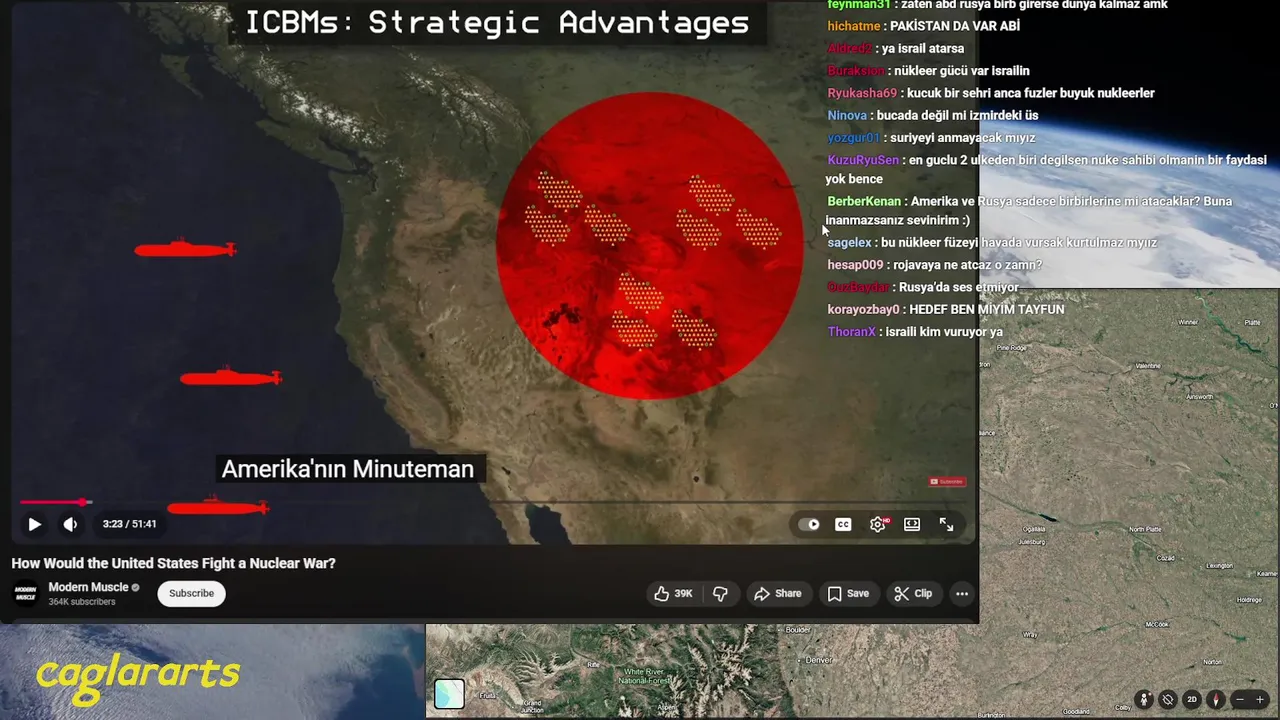Zoom in the map with plus
This screenshot has width=1280, height=720.
pyautogui.click(x=1261, y=700)
